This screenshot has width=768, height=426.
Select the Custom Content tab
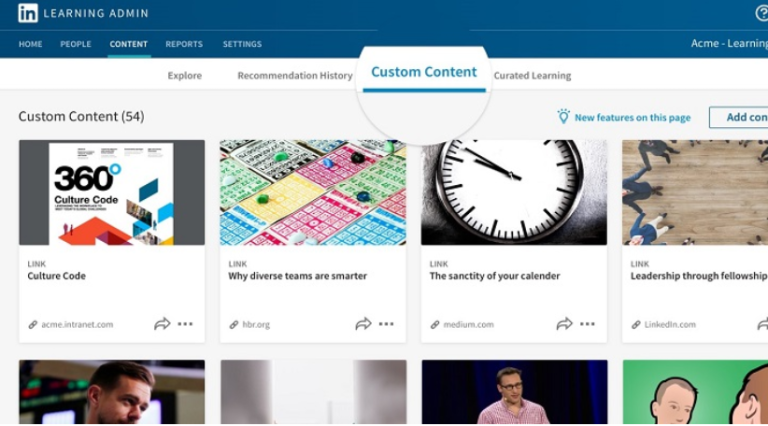tap(424, 72)
